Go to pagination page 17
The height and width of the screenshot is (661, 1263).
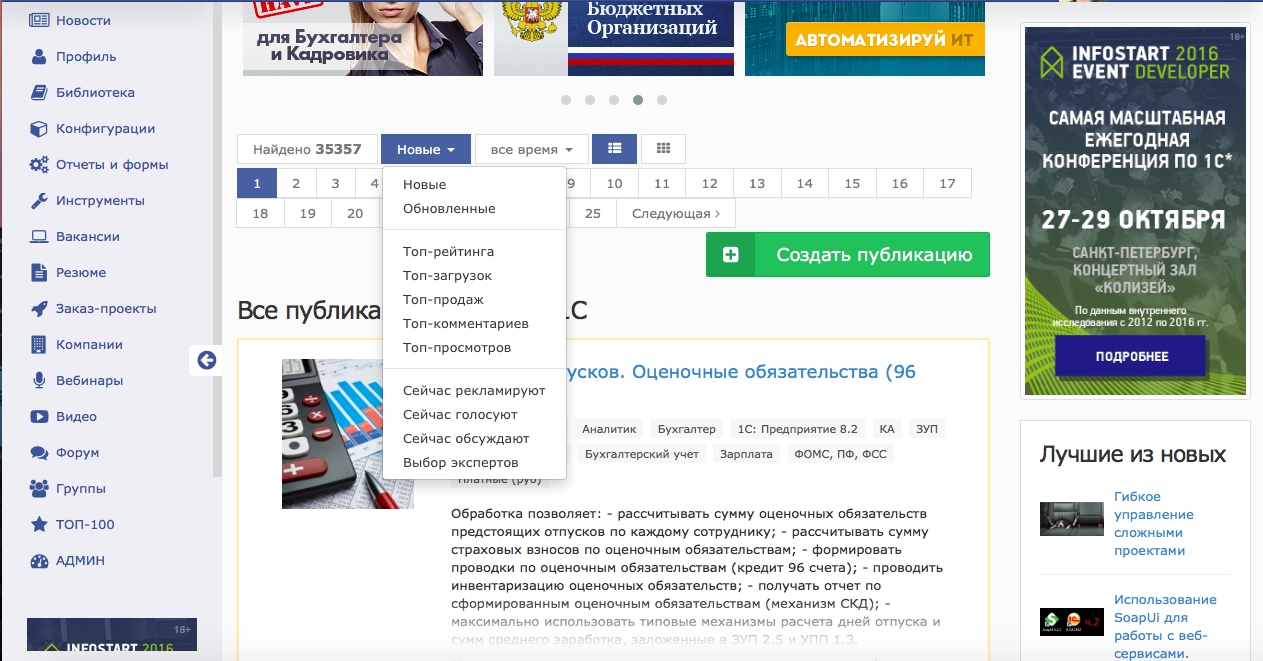[x=947, y=183]
